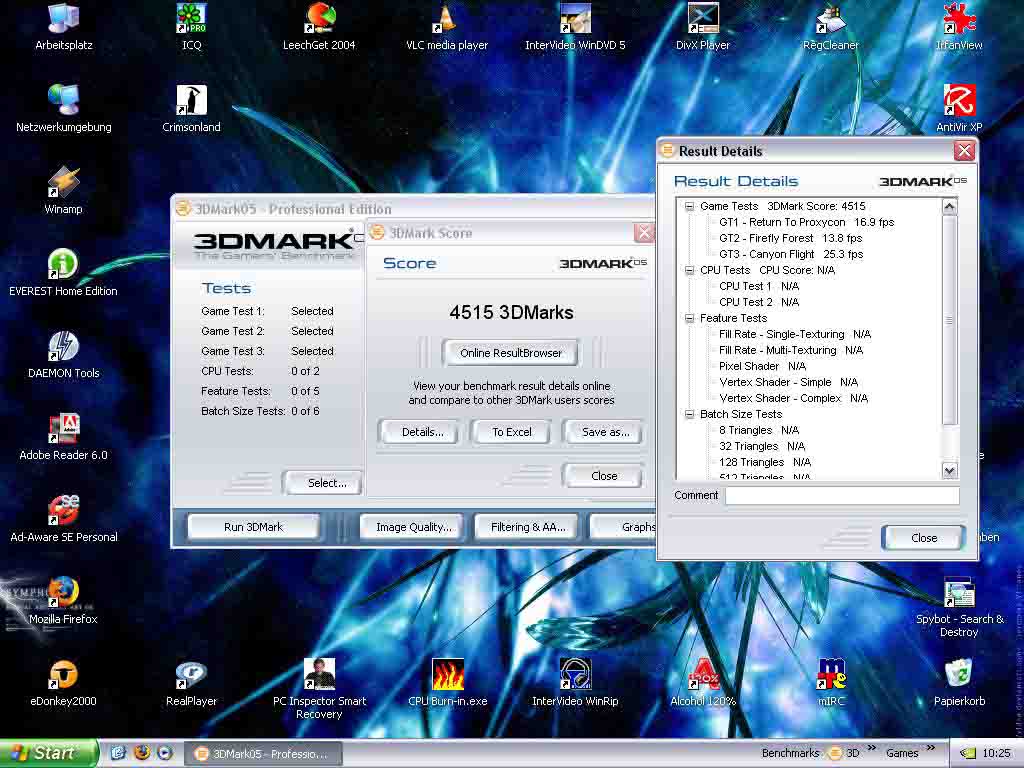Click Online ResultBrowser button
This screenshot has width=1024, height=768.
click(x=511, y=353)
